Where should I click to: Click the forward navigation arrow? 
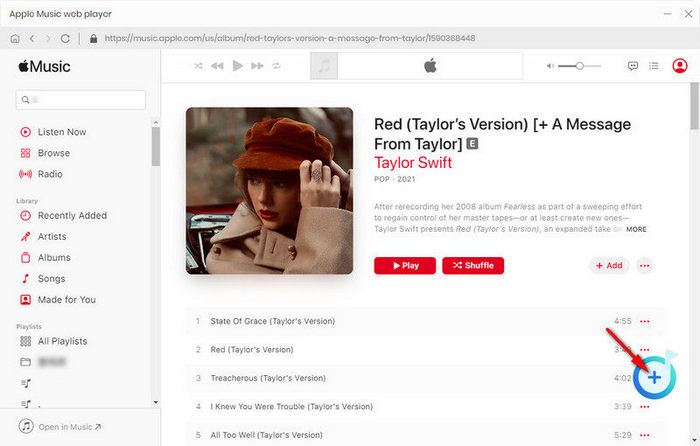point(48,39)
